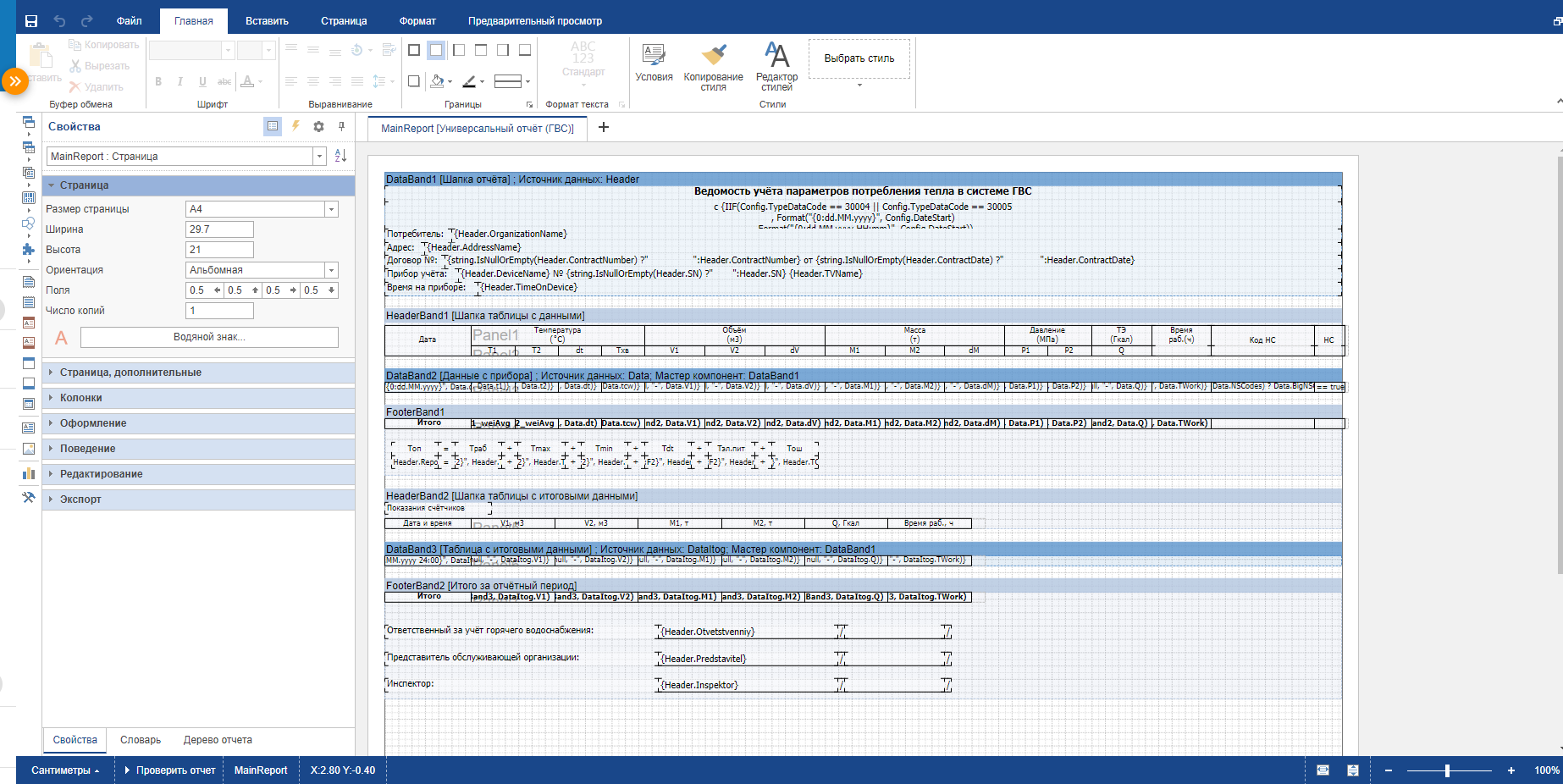Open the Сантиметры units selector
The height and width of the screenshot is (784, 1563).
pyautogui.click(x=65, y=770)
